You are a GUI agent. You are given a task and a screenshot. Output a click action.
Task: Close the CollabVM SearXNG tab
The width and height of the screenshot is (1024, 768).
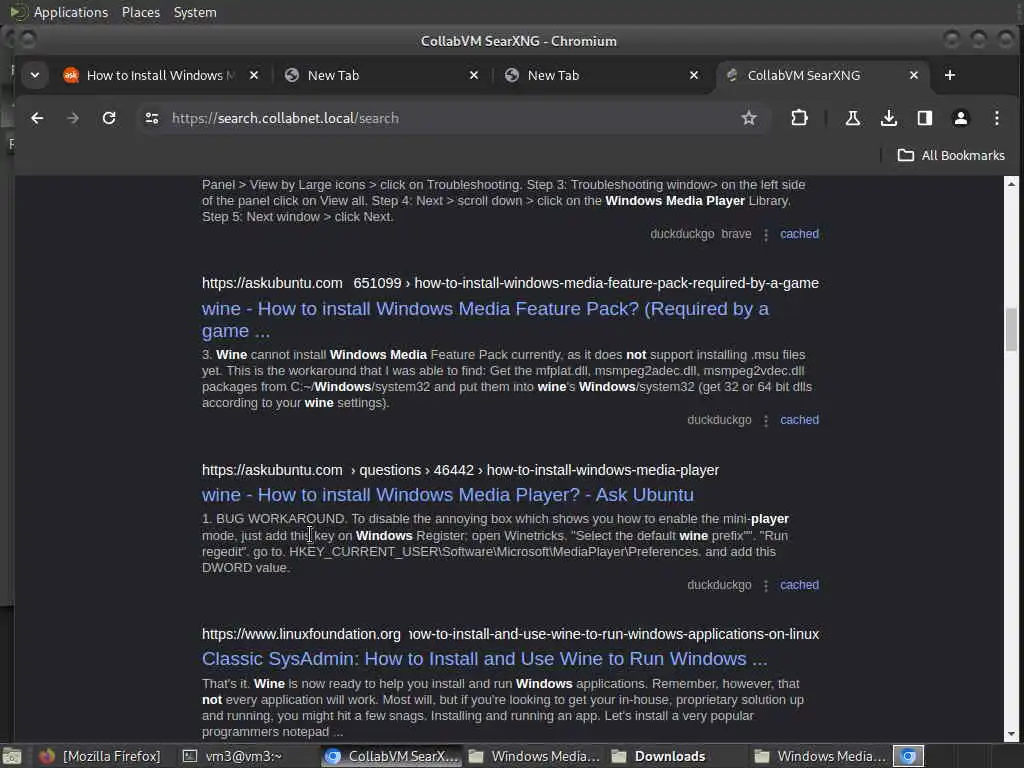[x=914, y=75]
